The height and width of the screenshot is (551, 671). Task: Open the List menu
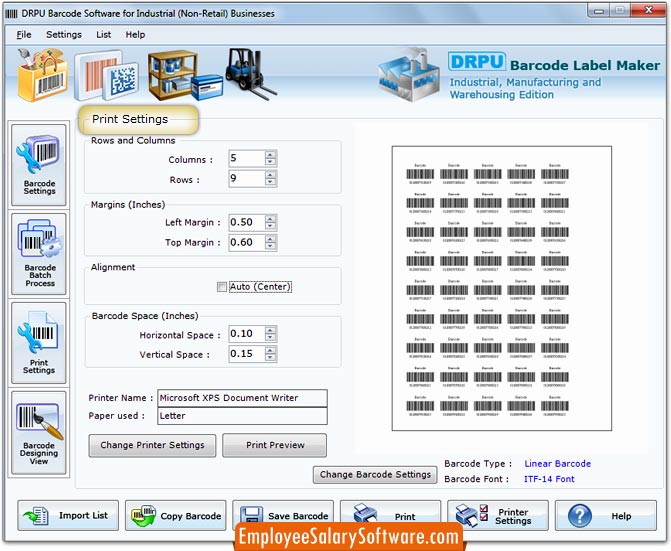tap(104, 35)
